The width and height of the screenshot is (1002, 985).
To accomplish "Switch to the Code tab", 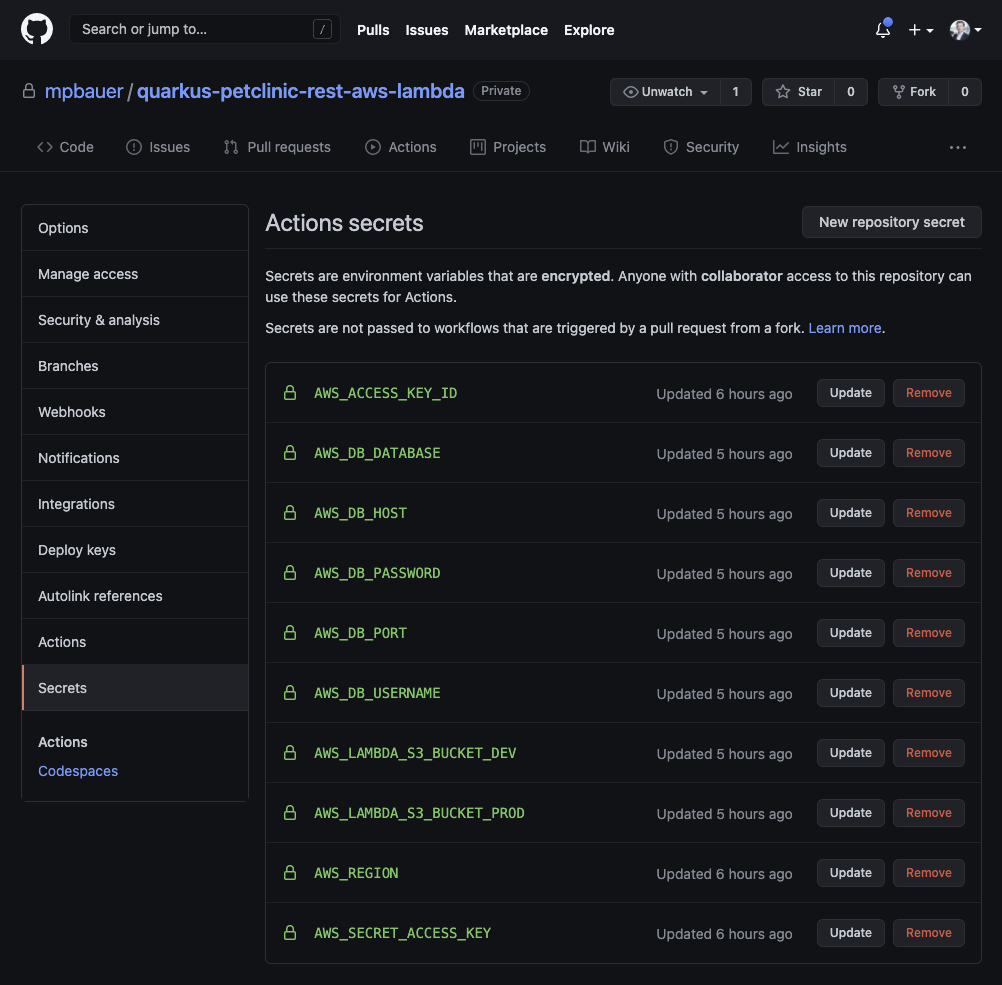I will [65, 147].
